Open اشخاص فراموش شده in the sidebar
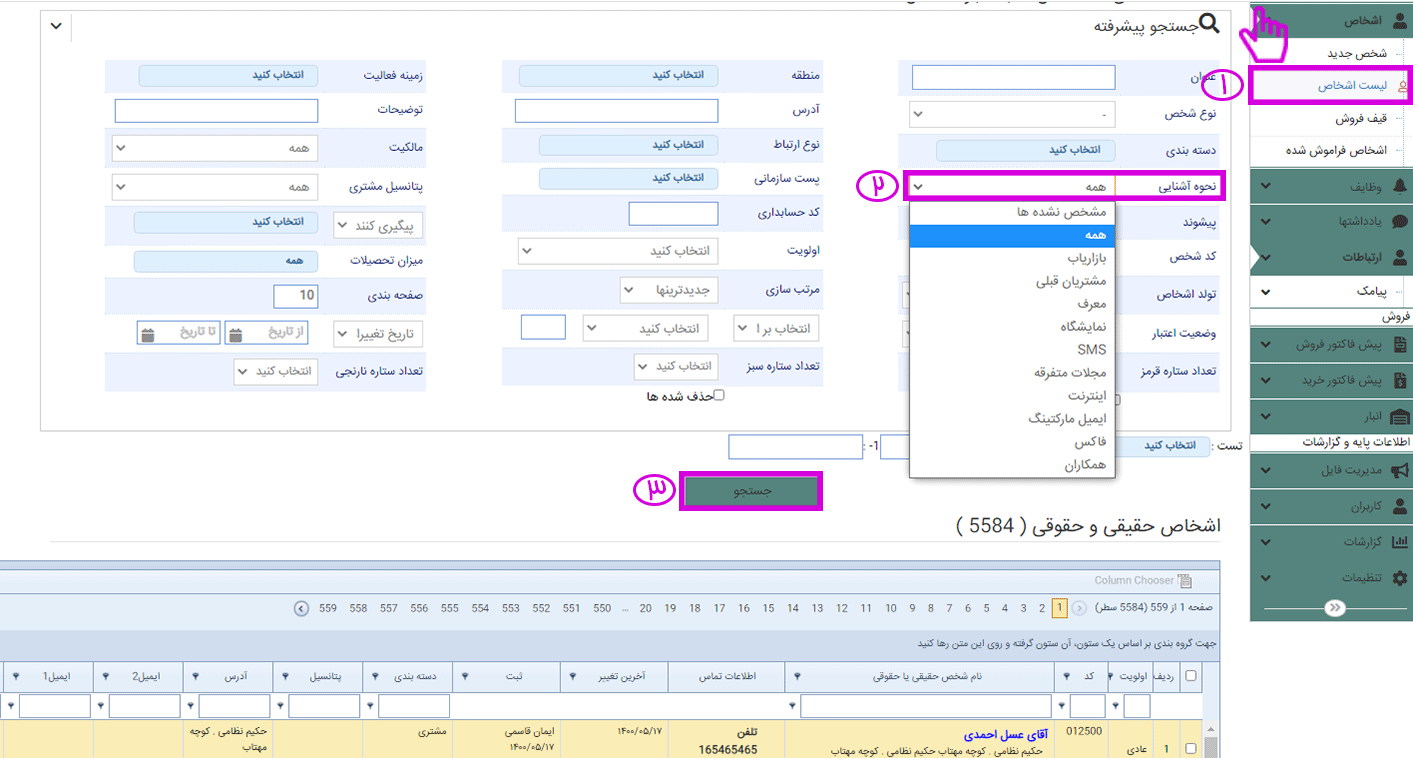This screenshot has height=758, width=1413. point(1336,150)
